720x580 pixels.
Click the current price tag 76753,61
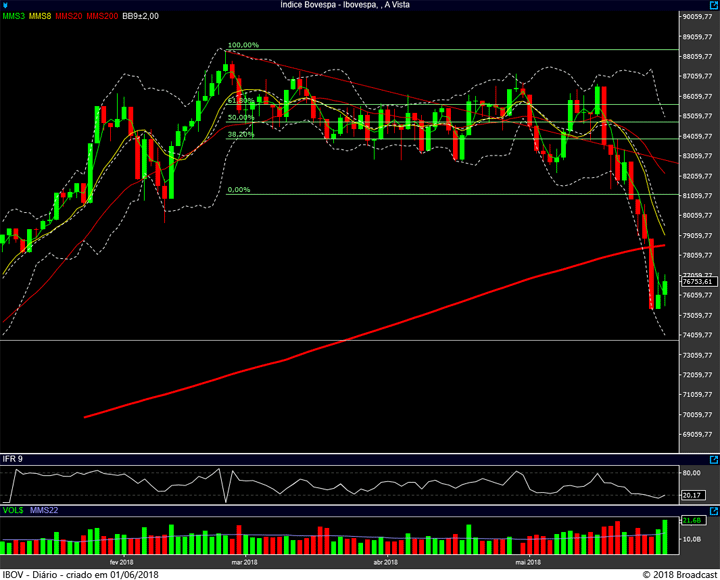coord(698,282)
